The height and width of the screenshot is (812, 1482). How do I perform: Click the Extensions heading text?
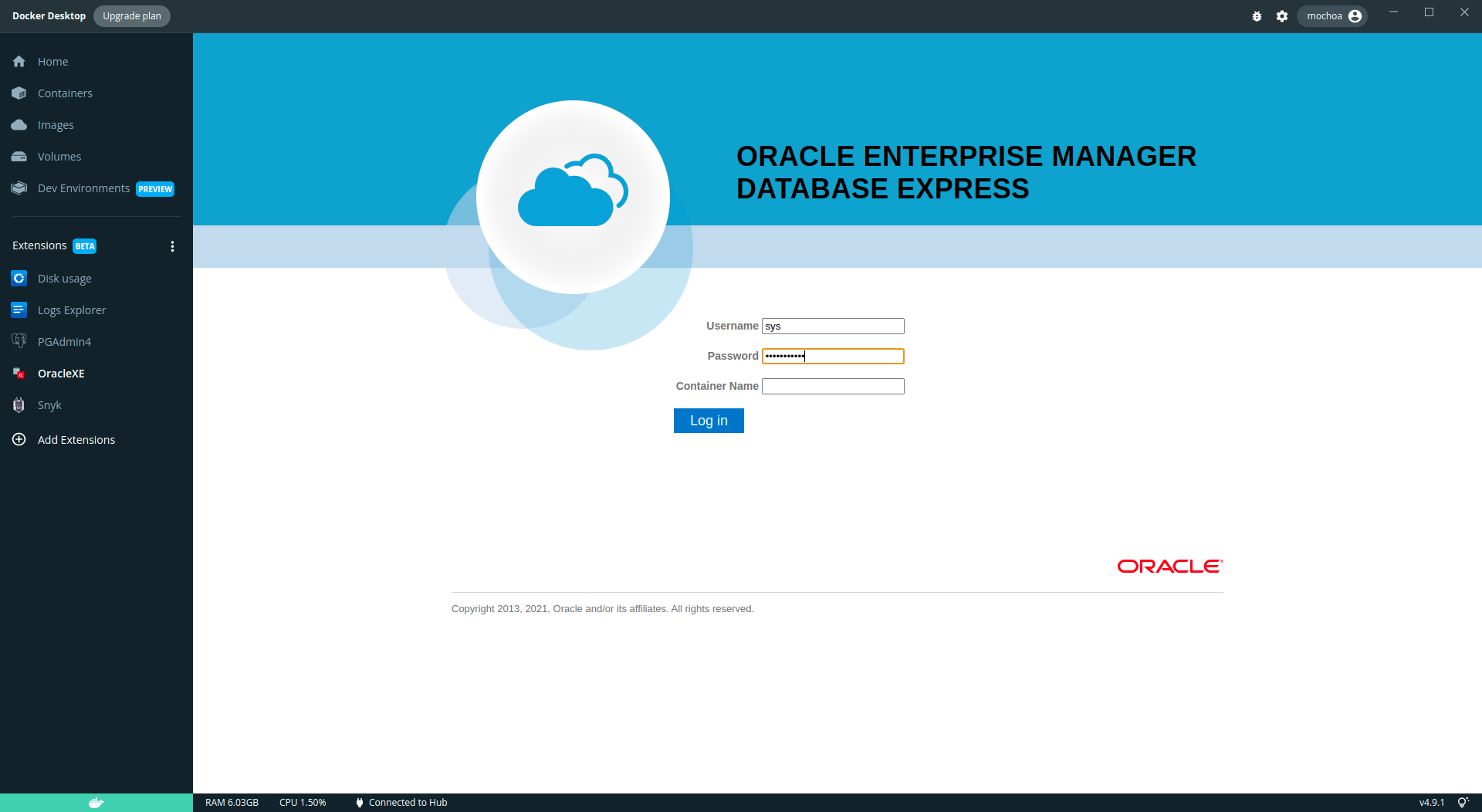39,245
